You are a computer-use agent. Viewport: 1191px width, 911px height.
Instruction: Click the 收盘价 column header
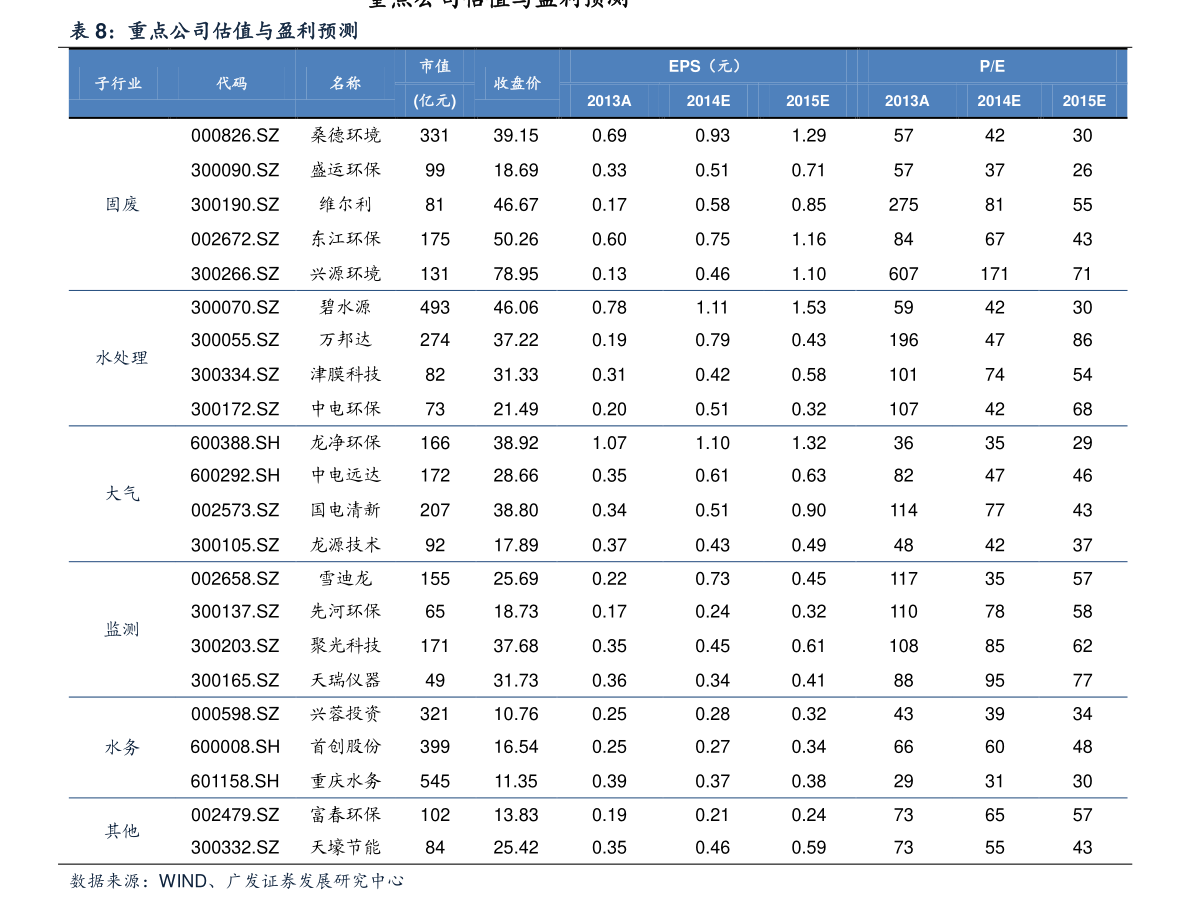[517, 84]
